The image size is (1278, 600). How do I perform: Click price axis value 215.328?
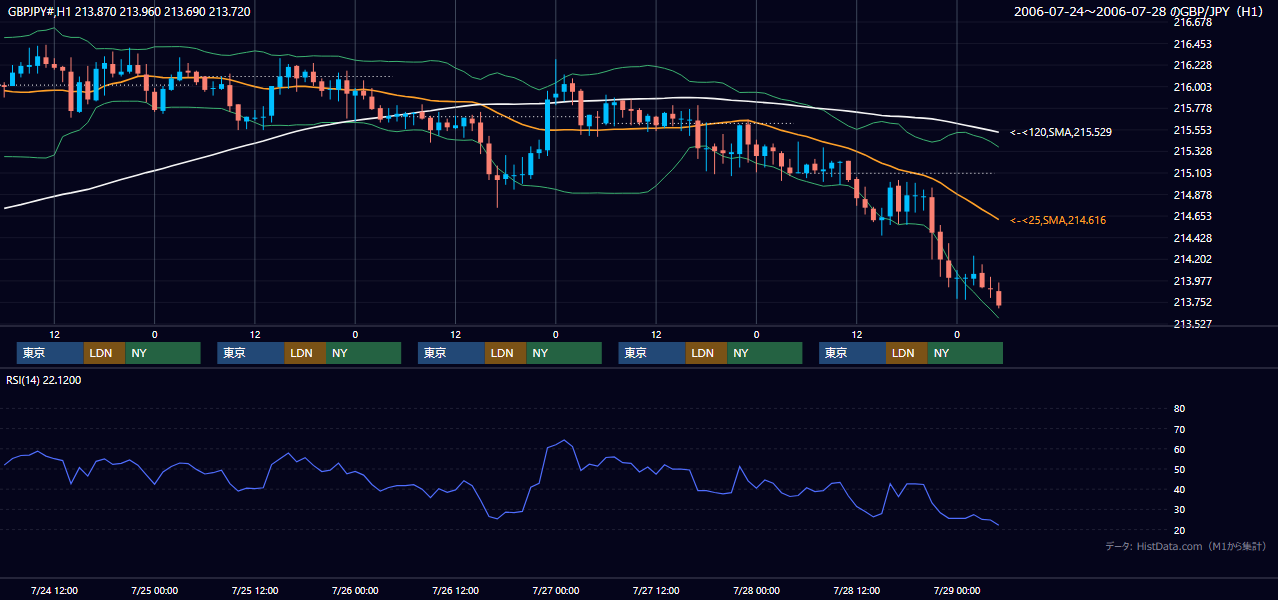(1192, 151)
